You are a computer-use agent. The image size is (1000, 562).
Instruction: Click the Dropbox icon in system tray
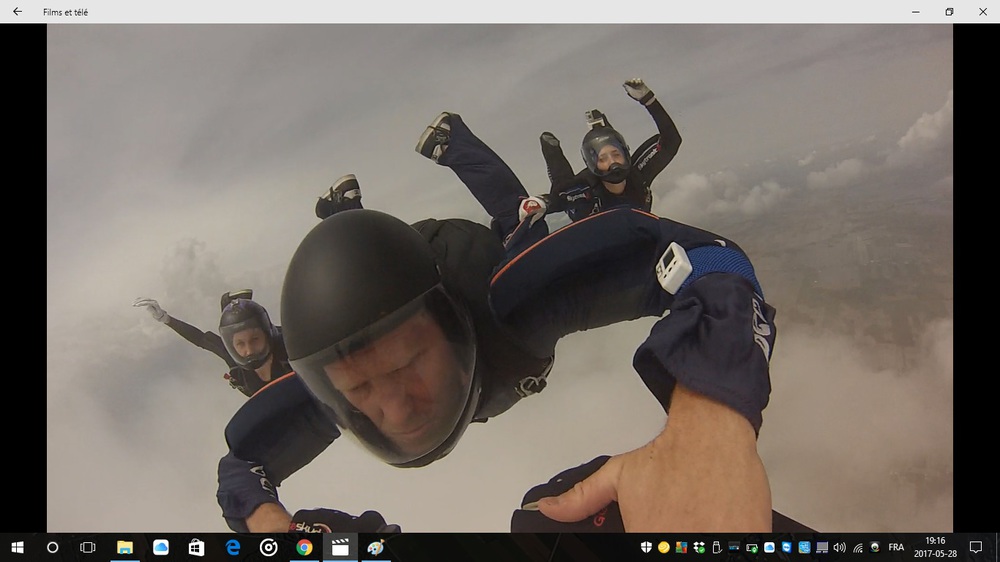[698, 547]
